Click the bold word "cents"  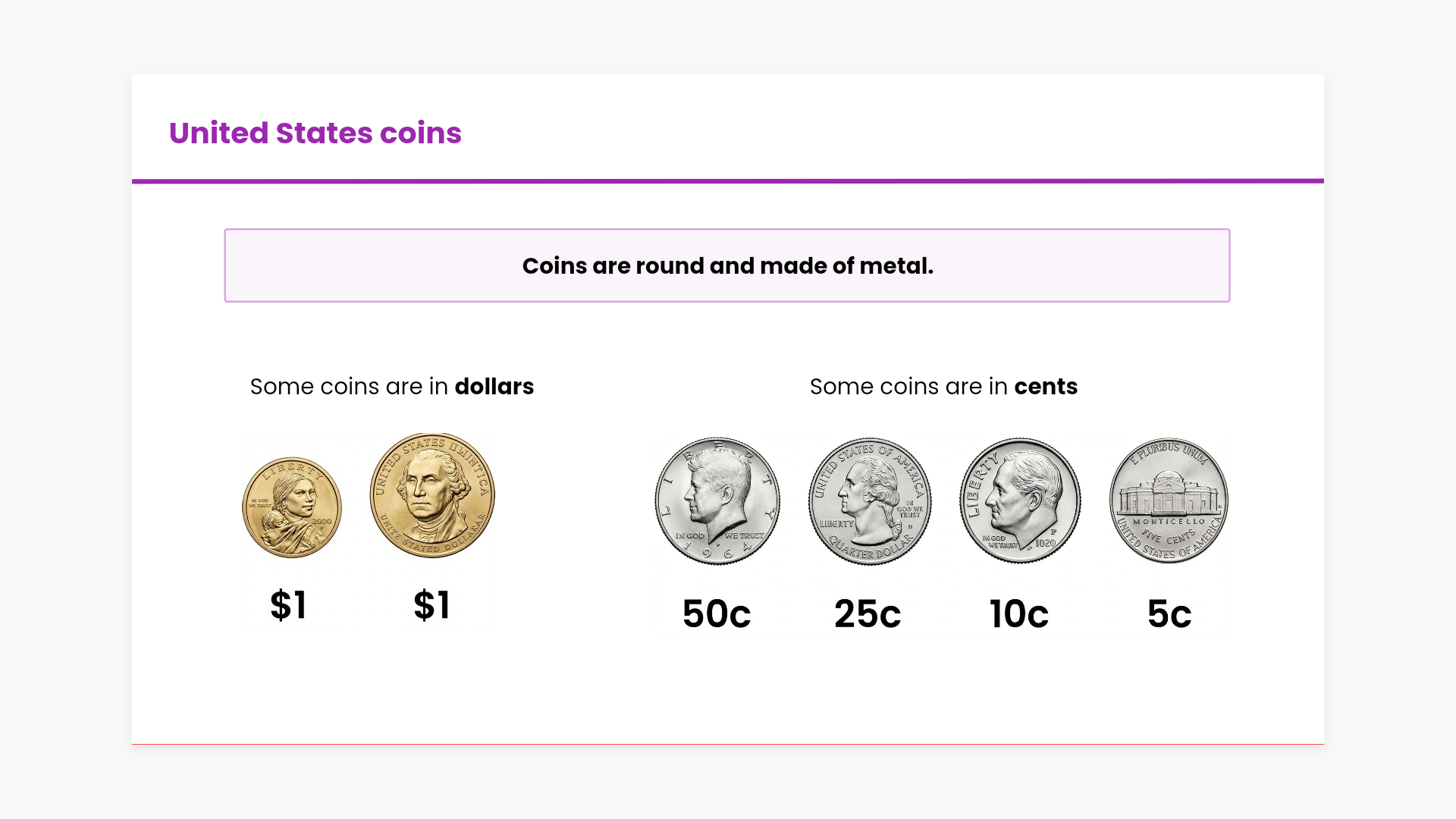point(1046,387)
